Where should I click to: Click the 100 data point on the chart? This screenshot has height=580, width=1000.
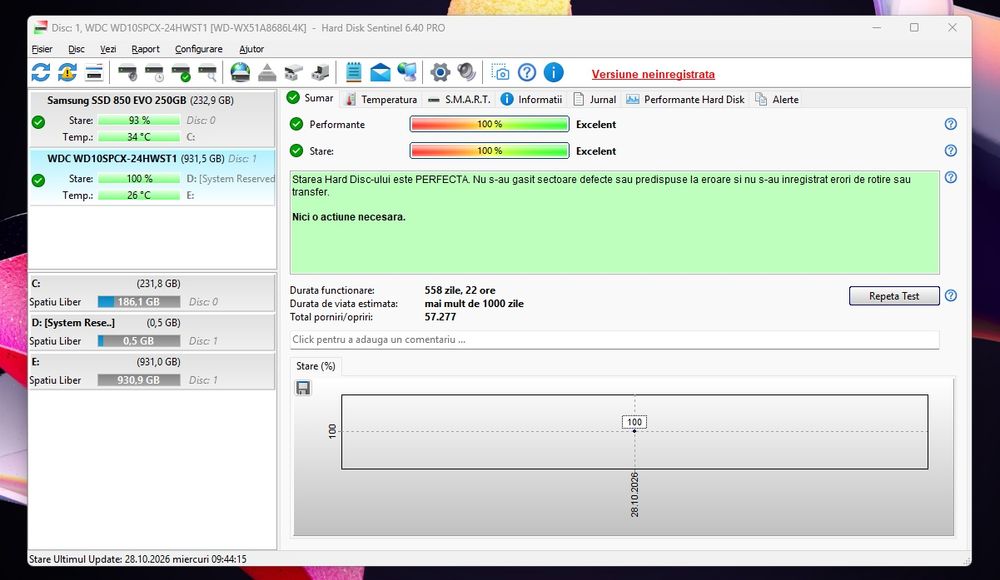pyautogui.click(x=634, y=431)
